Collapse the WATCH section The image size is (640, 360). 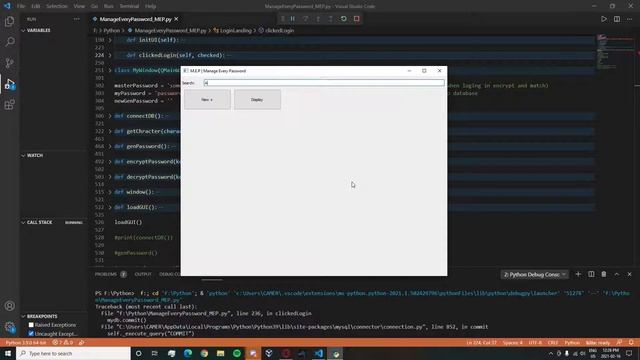(x=23, y=156)
